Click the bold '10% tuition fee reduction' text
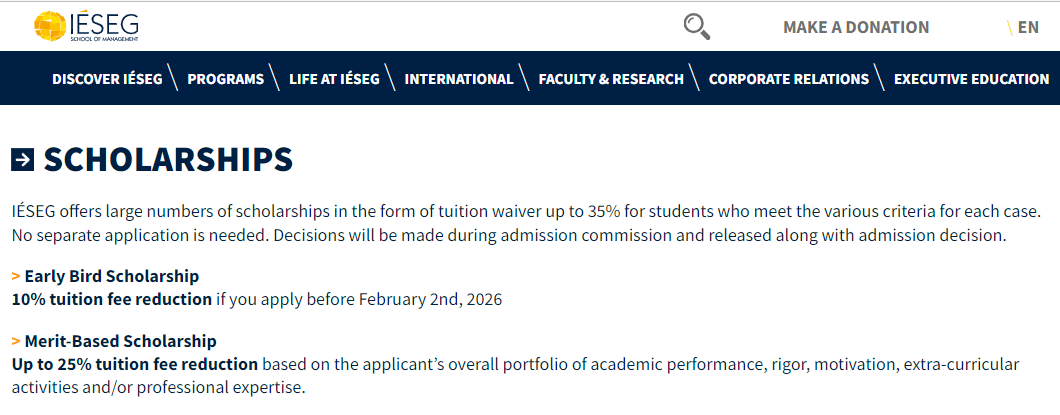This screenshot has height=415, width=1060. [x=112, y=299]
